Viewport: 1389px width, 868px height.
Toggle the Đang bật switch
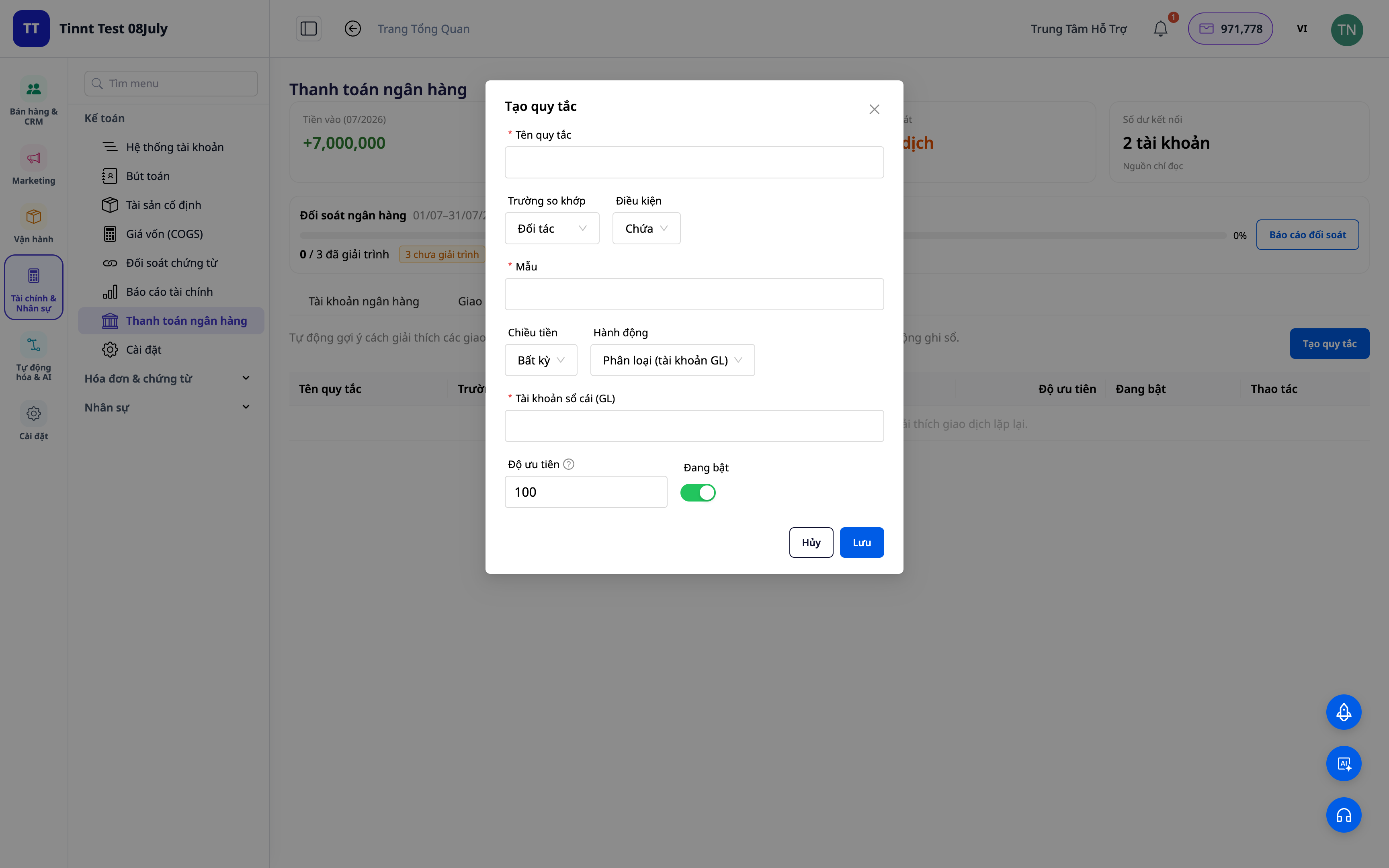tap(697, 493)
